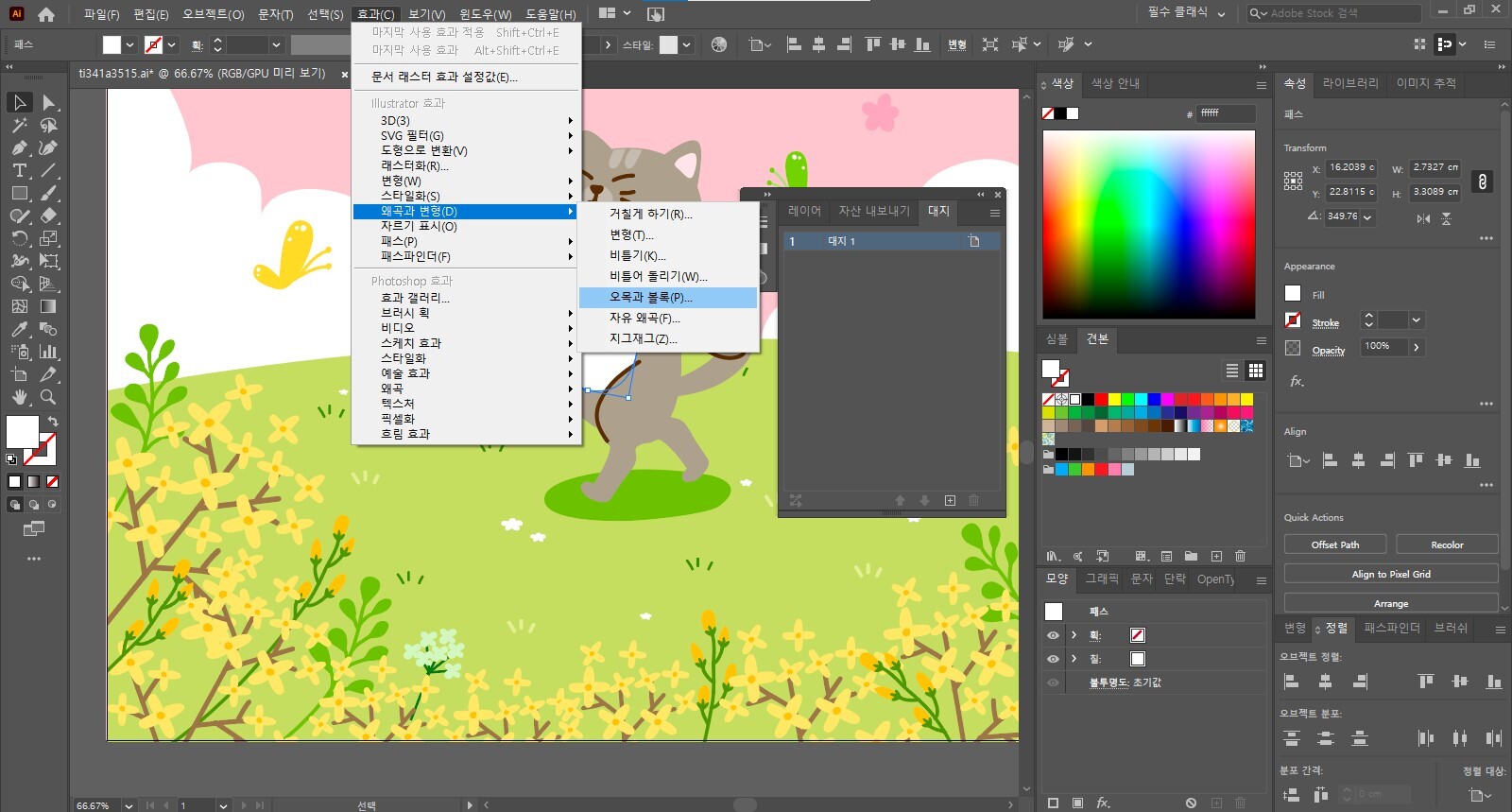The width and height of the screenshot is (1512, 812).
Task: Click the Gradient tool
Action: [48, 306]
